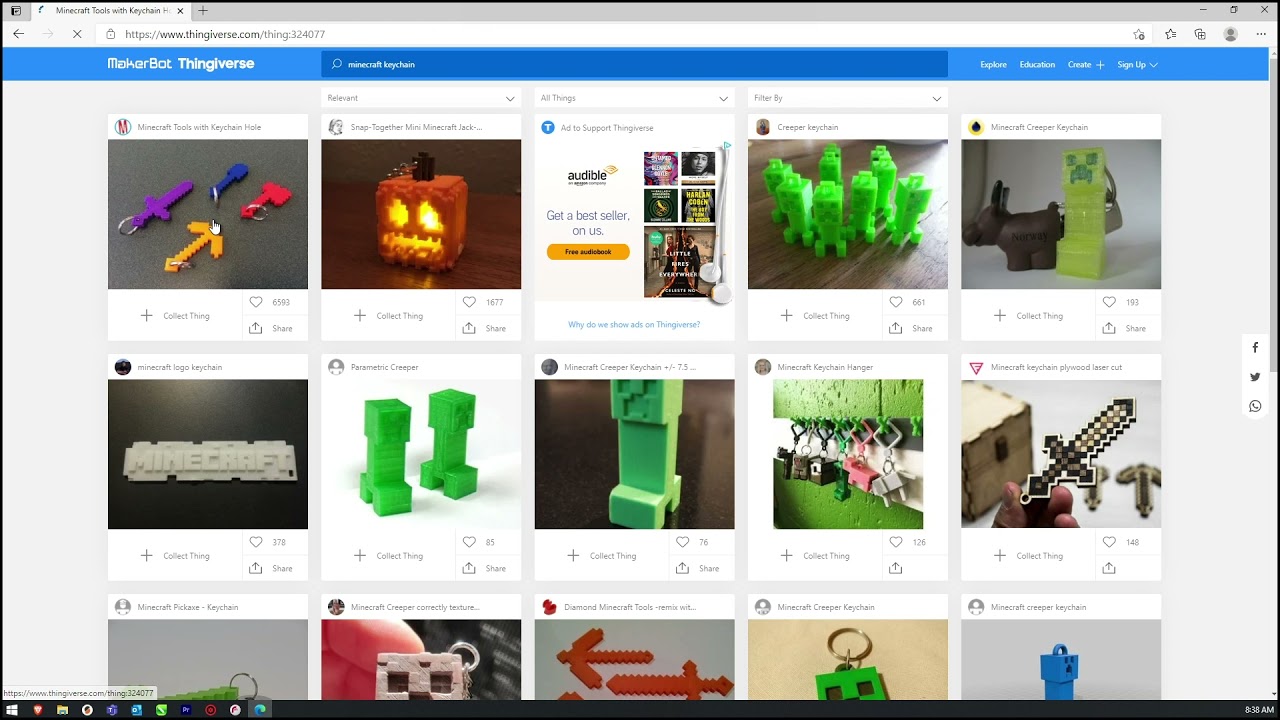
Task: Share the Minecraft Tools with Keychain Hole thing
Action: (x=271, y=328)
